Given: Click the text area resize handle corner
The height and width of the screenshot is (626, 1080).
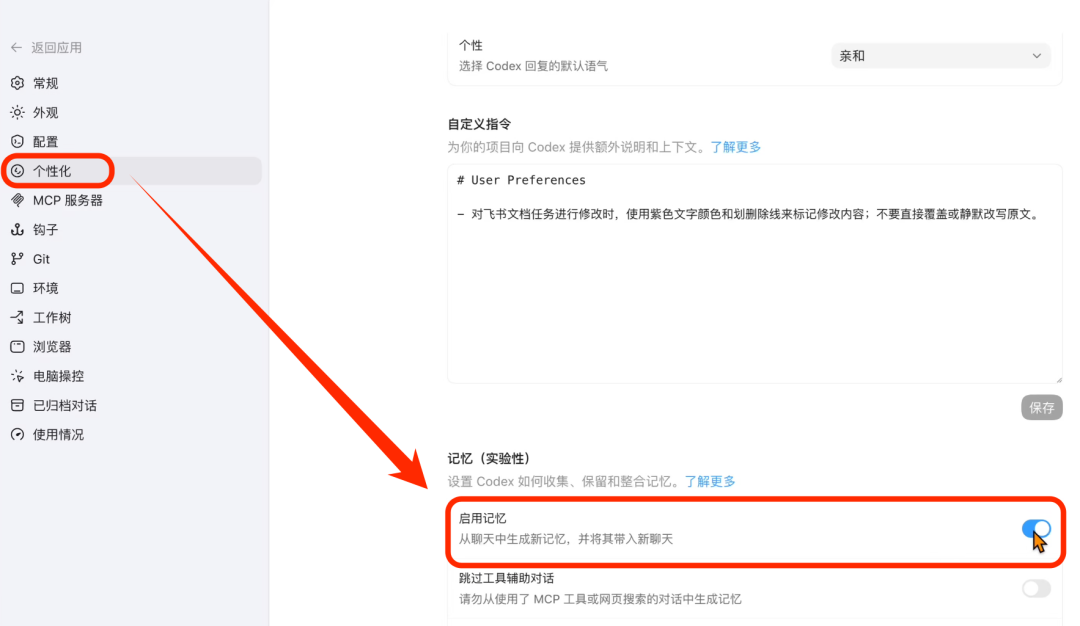Looking at the screenshot, I should click(1059, 379).
